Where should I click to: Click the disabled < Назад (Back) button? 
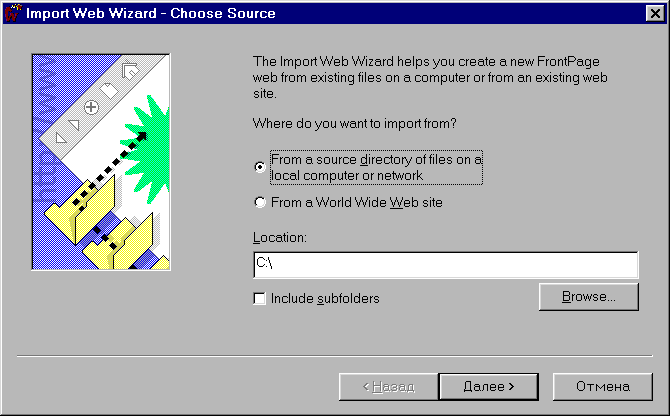(387, 385)
